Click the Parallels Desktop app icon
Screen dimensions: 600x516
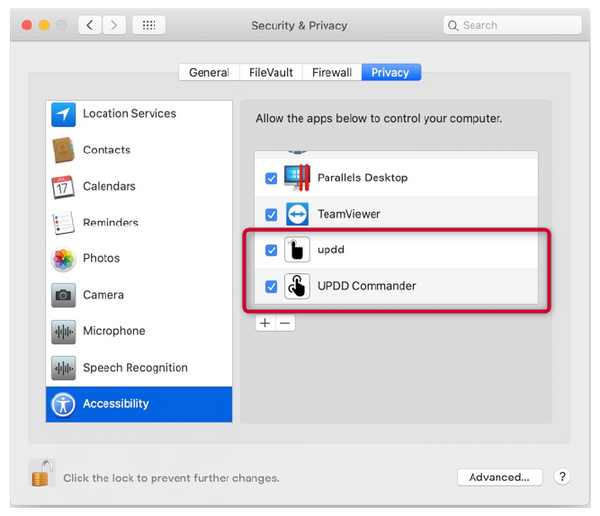[x=297, y=178]
